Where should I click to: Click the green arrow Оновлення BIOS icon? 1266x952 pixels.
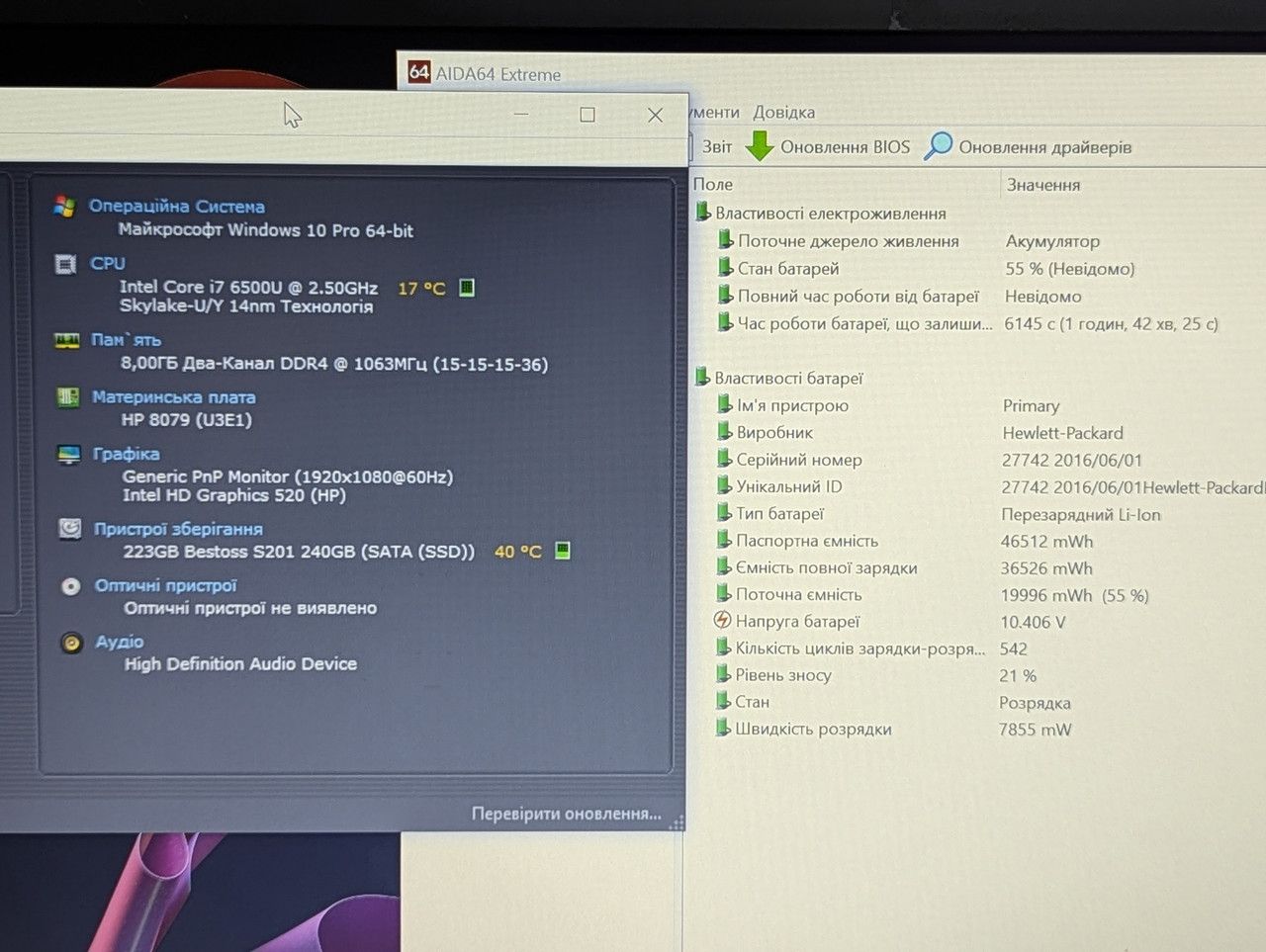[x=760, y=146]
